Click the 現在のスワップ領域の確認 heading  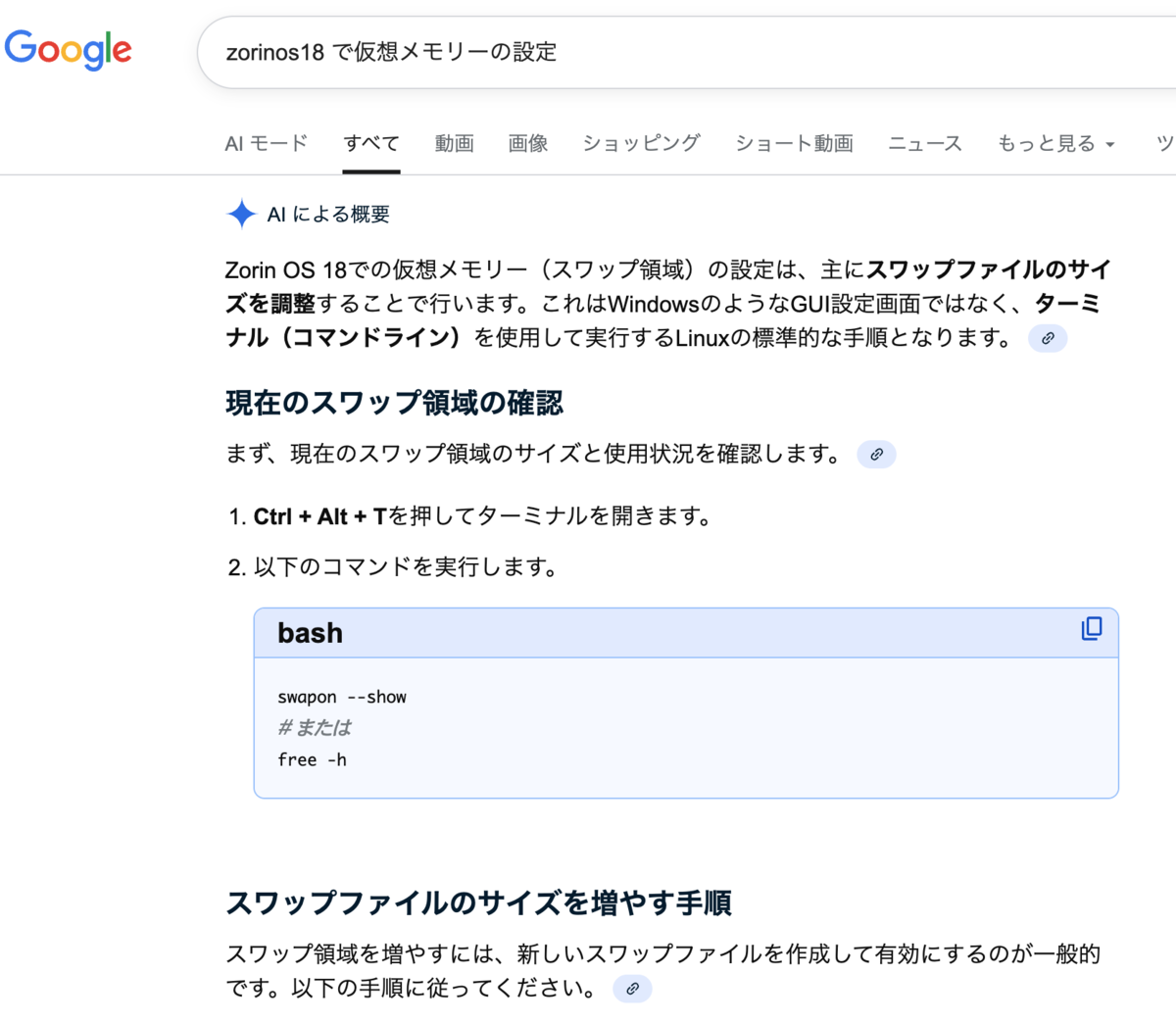(394, 403)
